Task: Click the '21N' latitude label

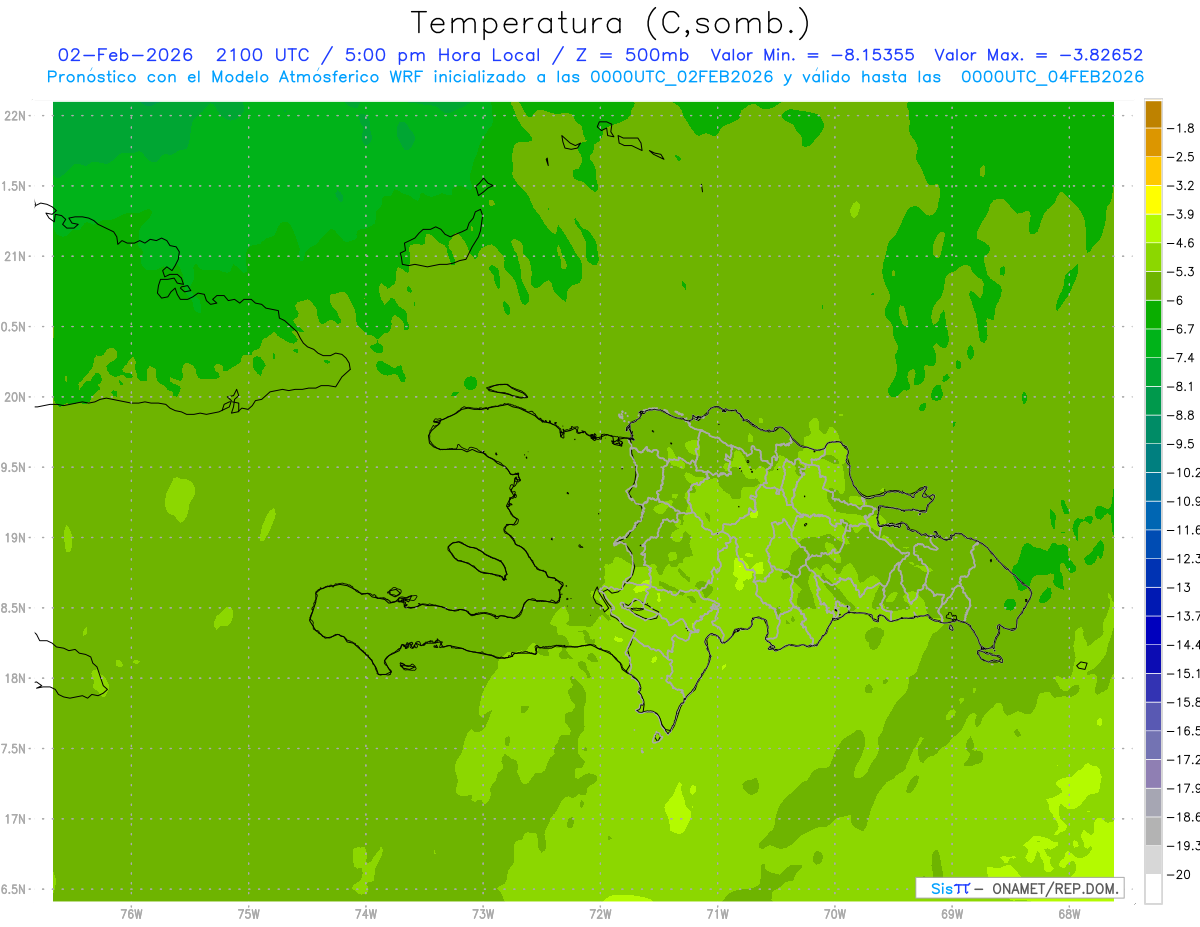Action: 16,256
